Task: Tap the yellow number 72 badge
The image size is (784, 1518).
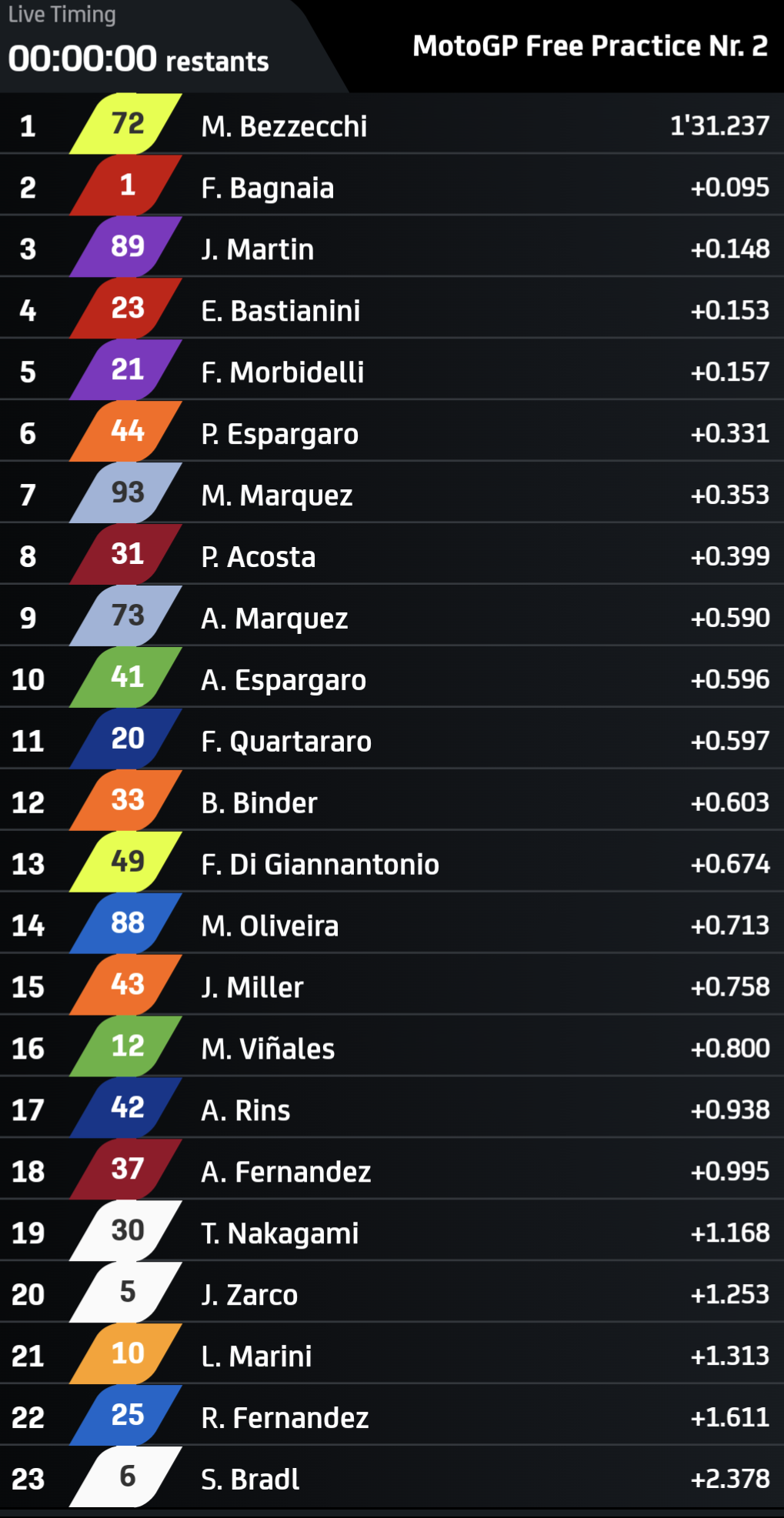Action: pos(127,124)
